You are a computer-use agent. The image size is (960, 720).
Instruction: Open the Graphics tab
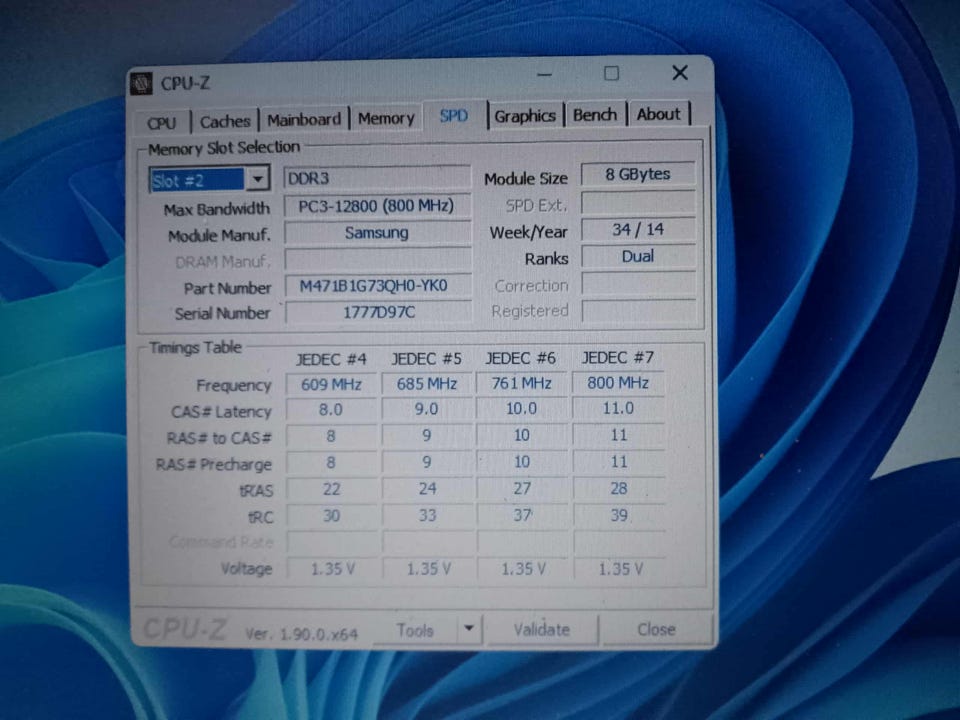pos(525,116)
